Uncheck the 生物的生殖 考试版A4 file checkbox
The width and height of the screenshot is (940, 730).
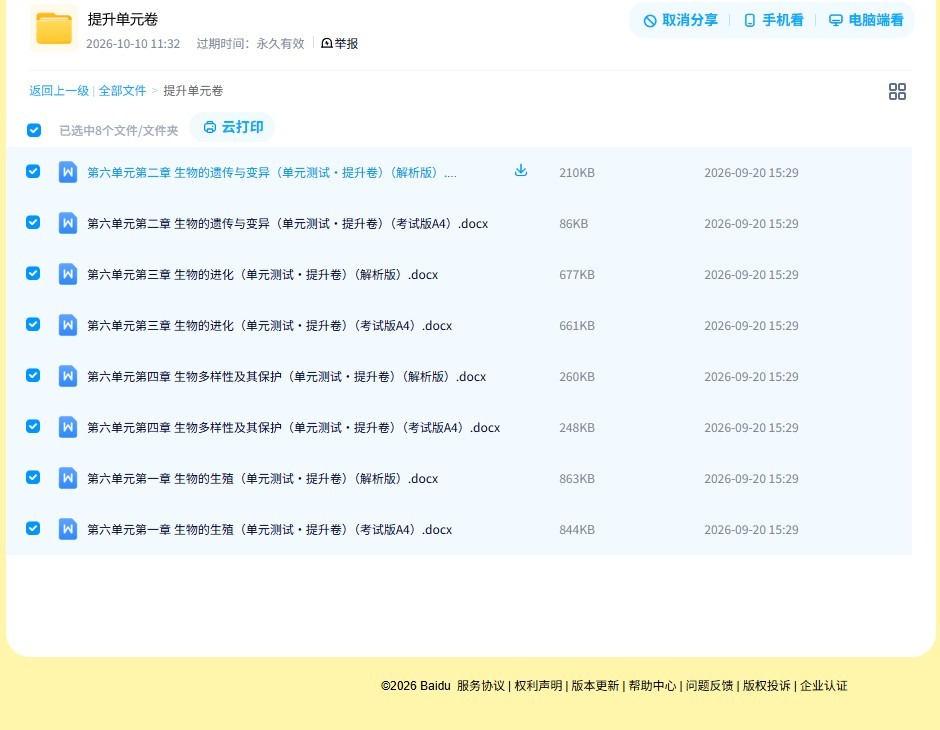(33, 528)
